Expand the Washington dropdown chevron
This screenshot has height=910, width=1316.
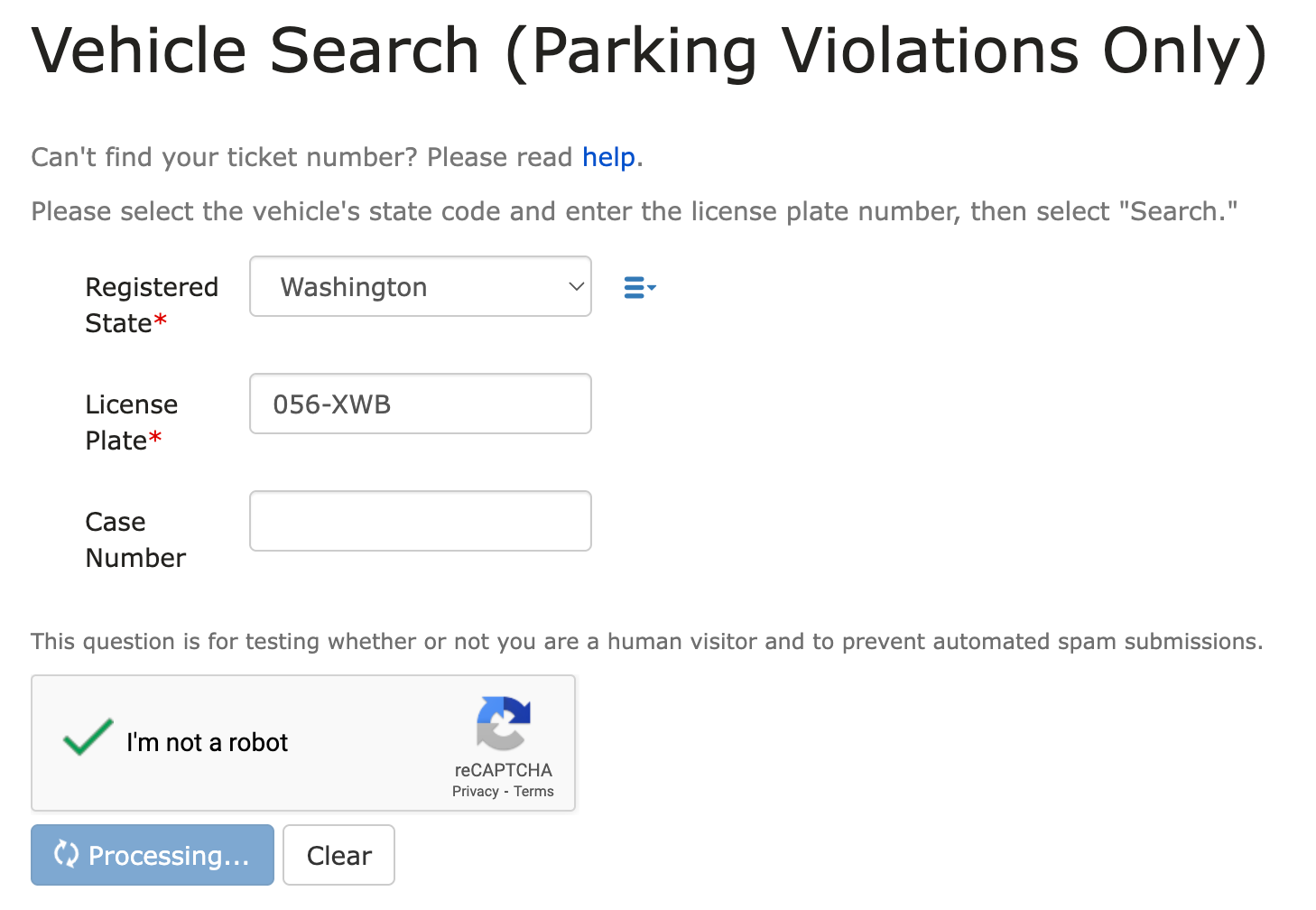tap(576, 286)
